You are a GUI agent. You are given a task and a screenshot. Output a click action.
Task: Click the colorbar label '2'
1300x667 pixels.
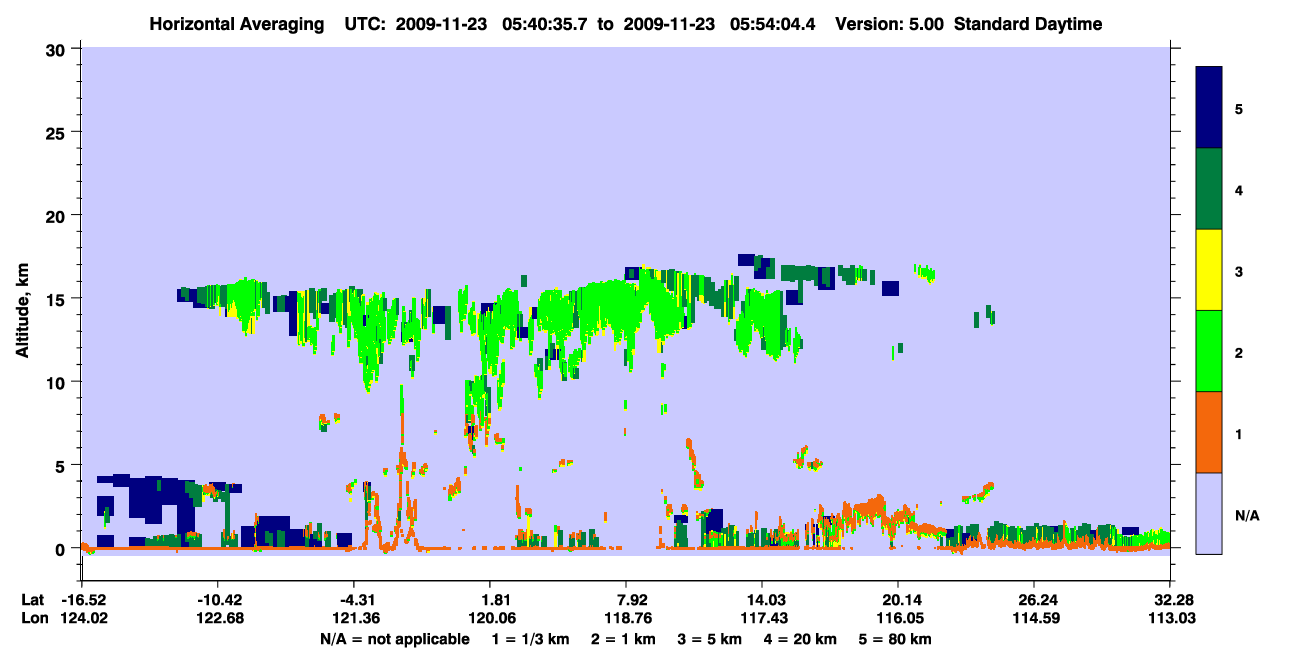pos(1239,353)
